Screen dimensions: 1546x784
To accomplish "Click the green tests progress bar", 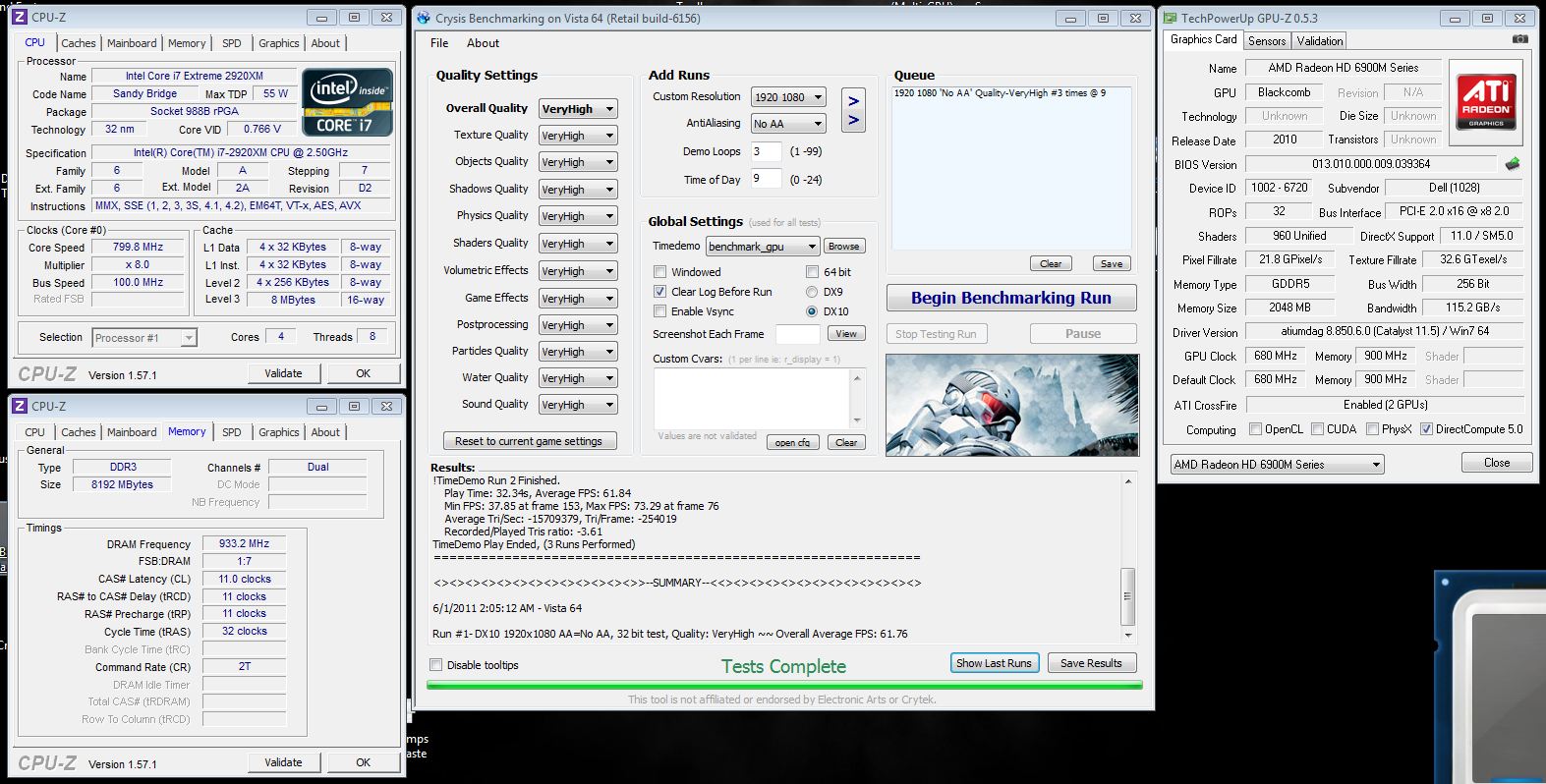I will pos(784,685).
